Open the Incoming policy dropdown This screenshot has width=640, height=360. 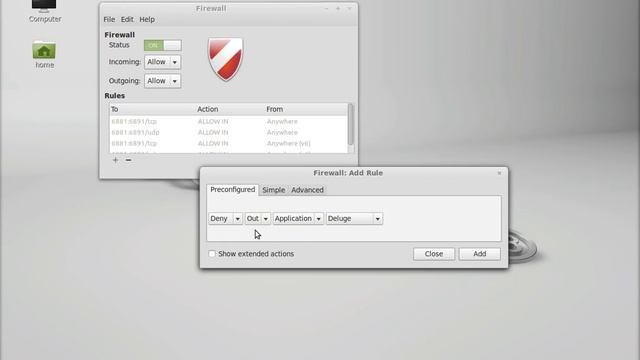(x=162, y=62)
